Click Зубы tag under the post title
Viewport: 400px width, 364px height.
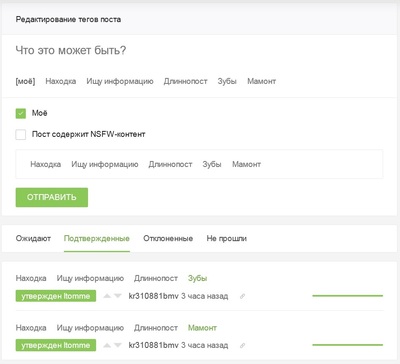point(227,81)
